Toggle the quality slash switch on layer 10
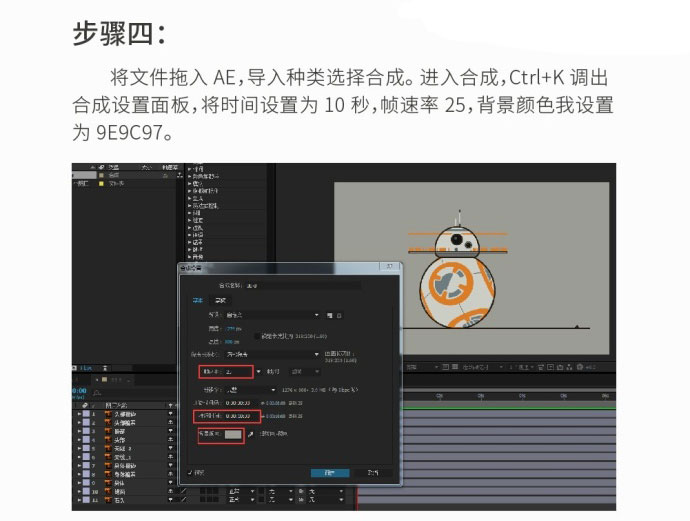 point(183,491)
